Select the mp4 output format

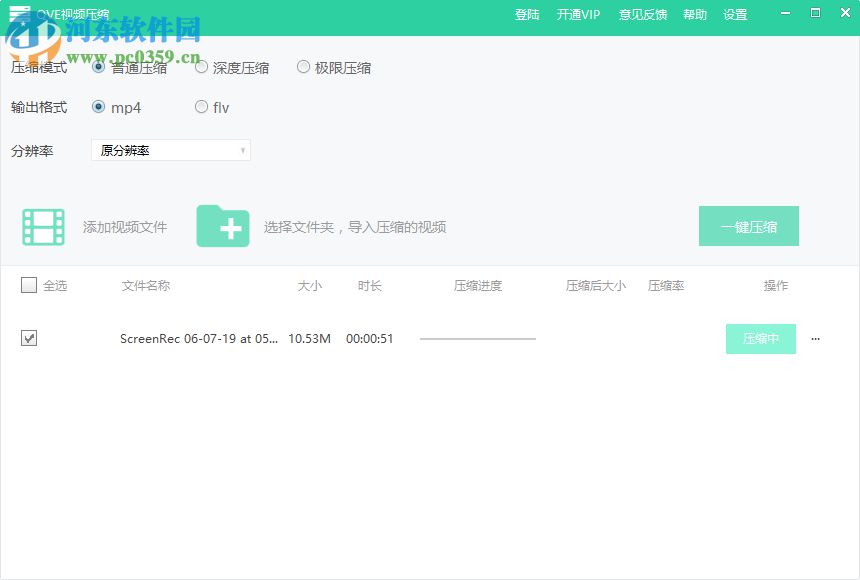point(99,107)
